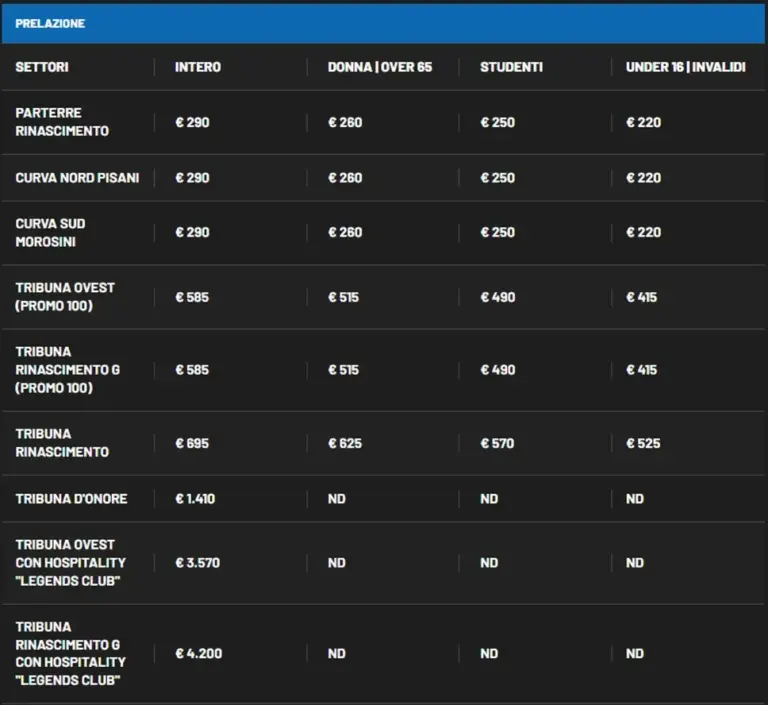Select the Parterre Rinascimento row label
Viewport: 768px width, 705px height.
click(62, 122)
